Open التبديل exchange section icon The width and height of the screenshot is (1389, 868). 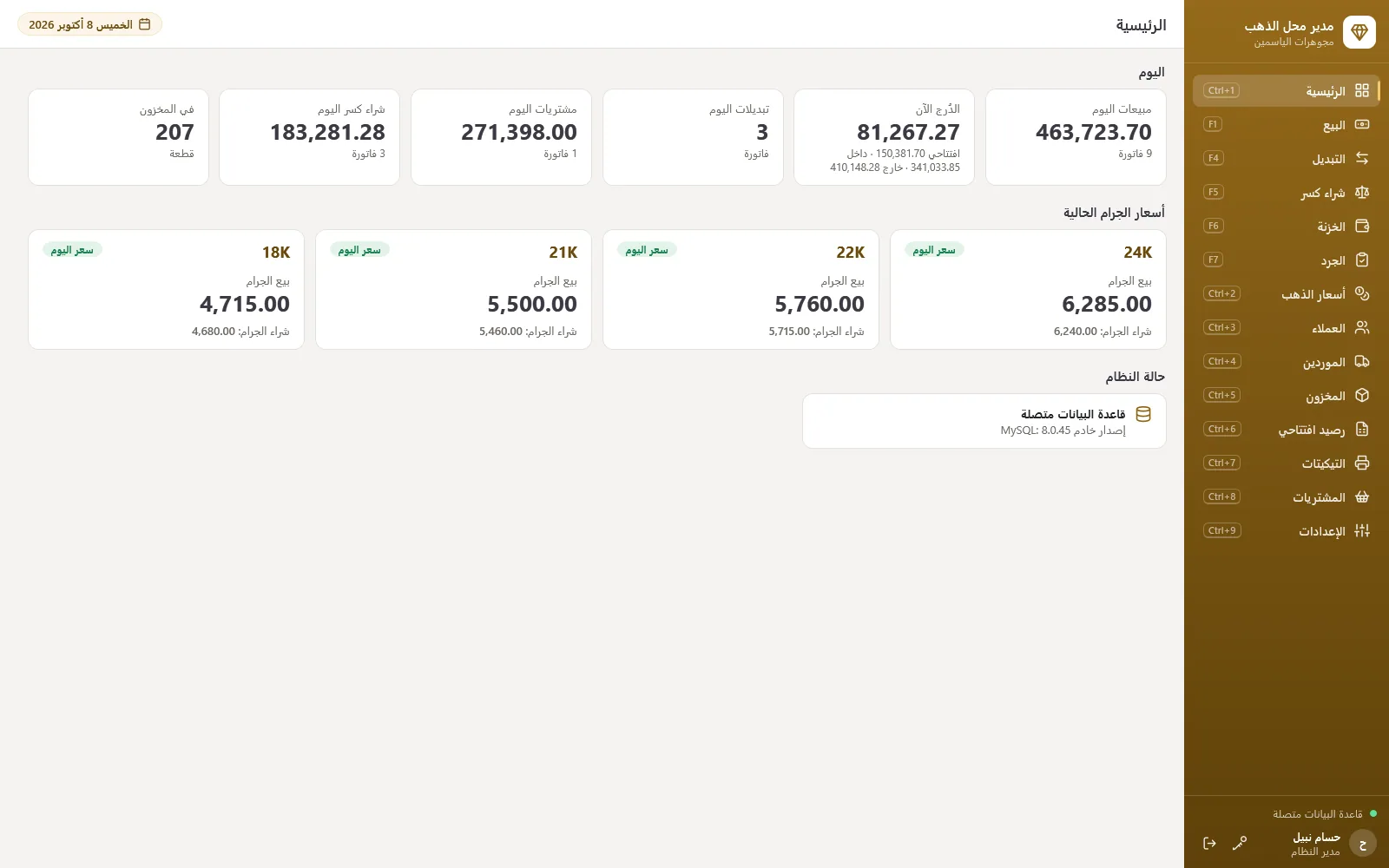(1362, 159)
